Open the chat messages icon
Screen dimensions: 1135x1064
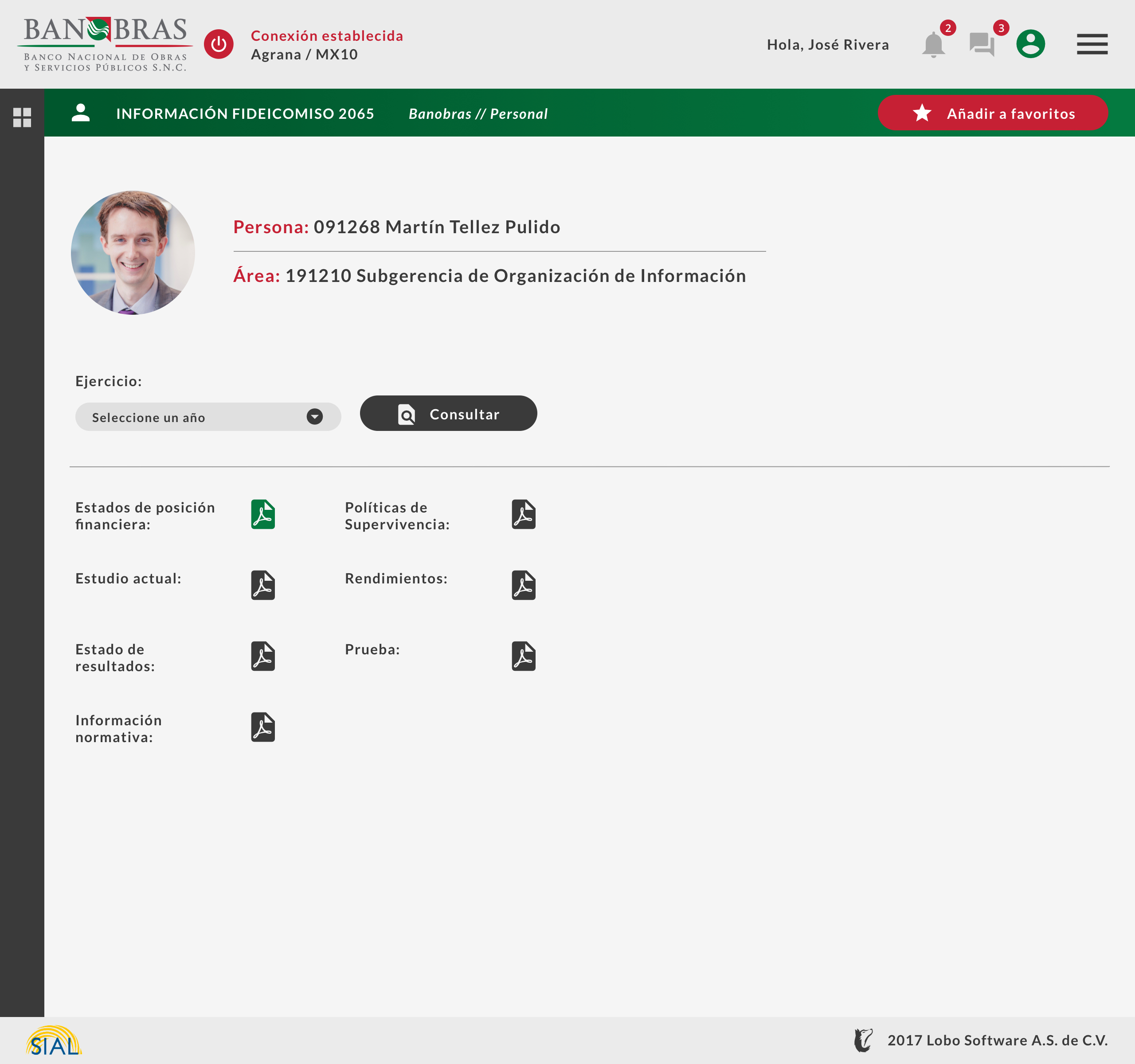(982, 44)
